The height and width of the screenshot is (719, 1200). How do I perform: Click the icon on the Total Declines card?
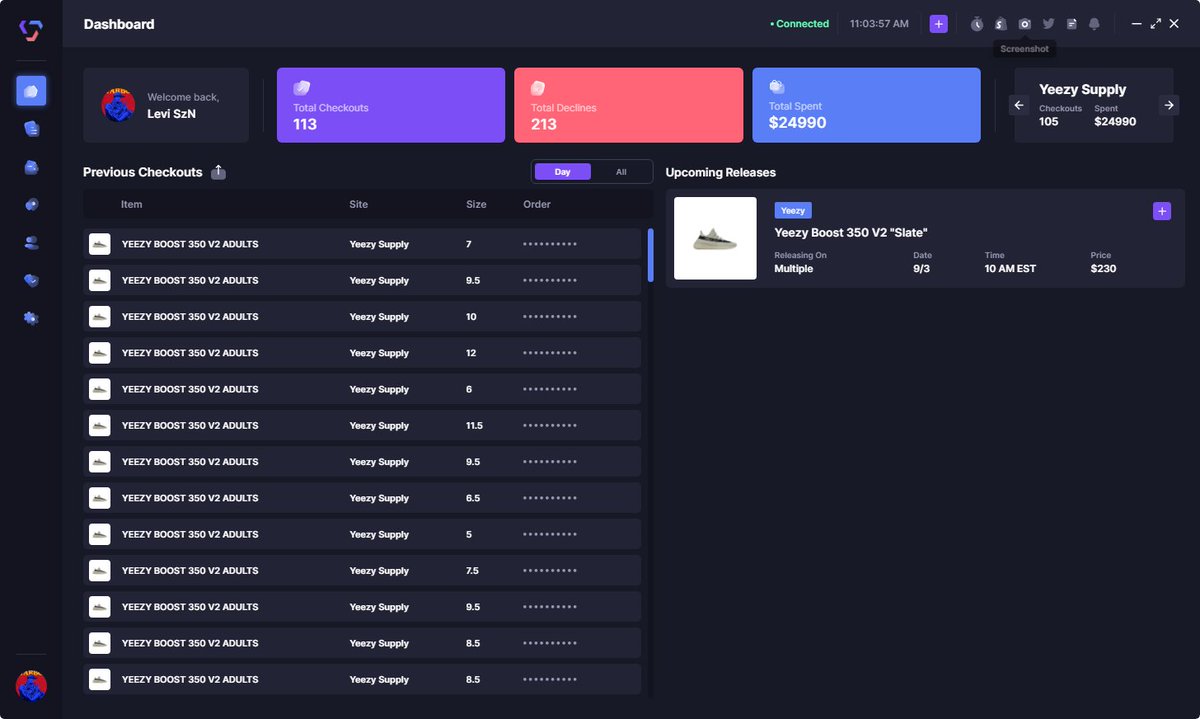(538, 88)
